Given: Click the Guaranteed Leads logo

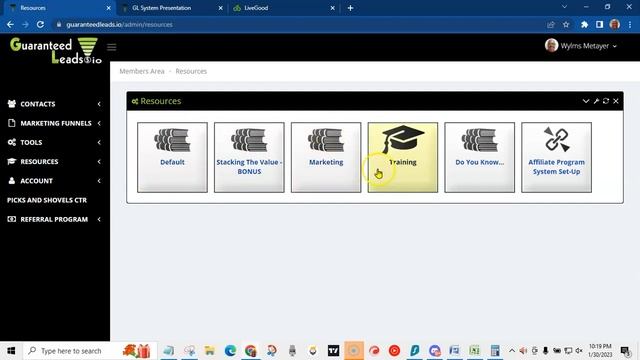Looking at the screenshot, I should pyautogui.click(x=56, y=51).
